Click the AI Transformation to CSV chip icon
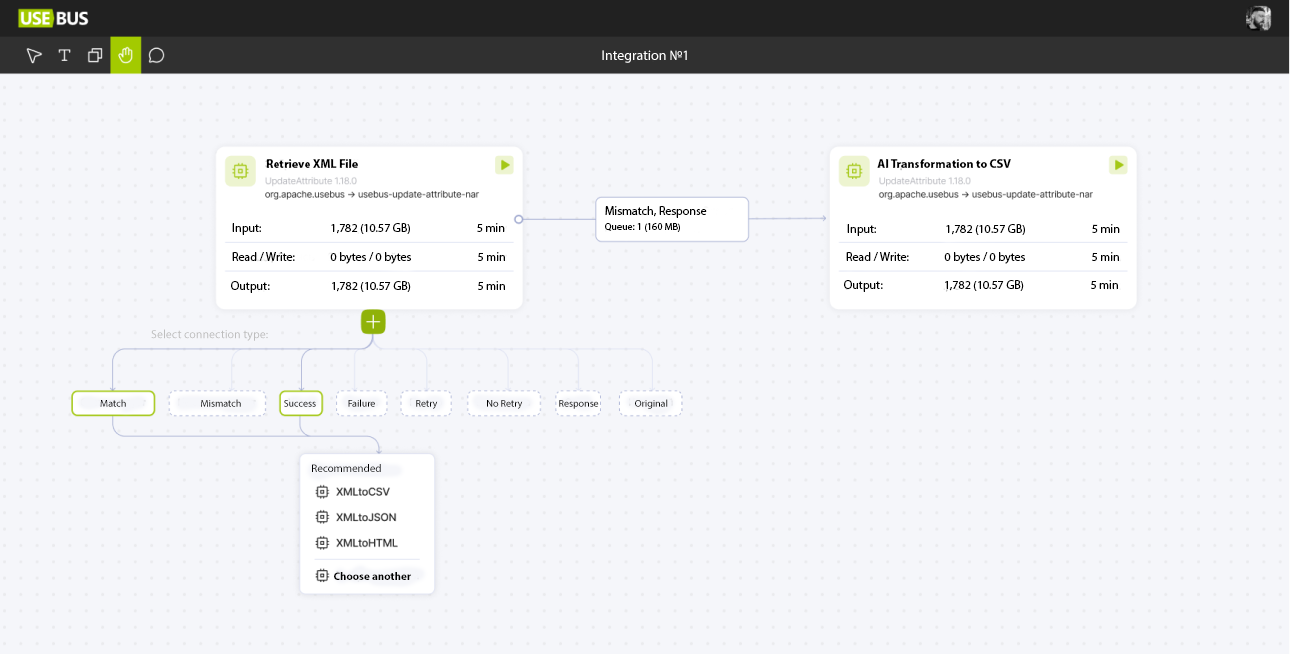This screenshot has width=1290, height=654. [854, 171]
